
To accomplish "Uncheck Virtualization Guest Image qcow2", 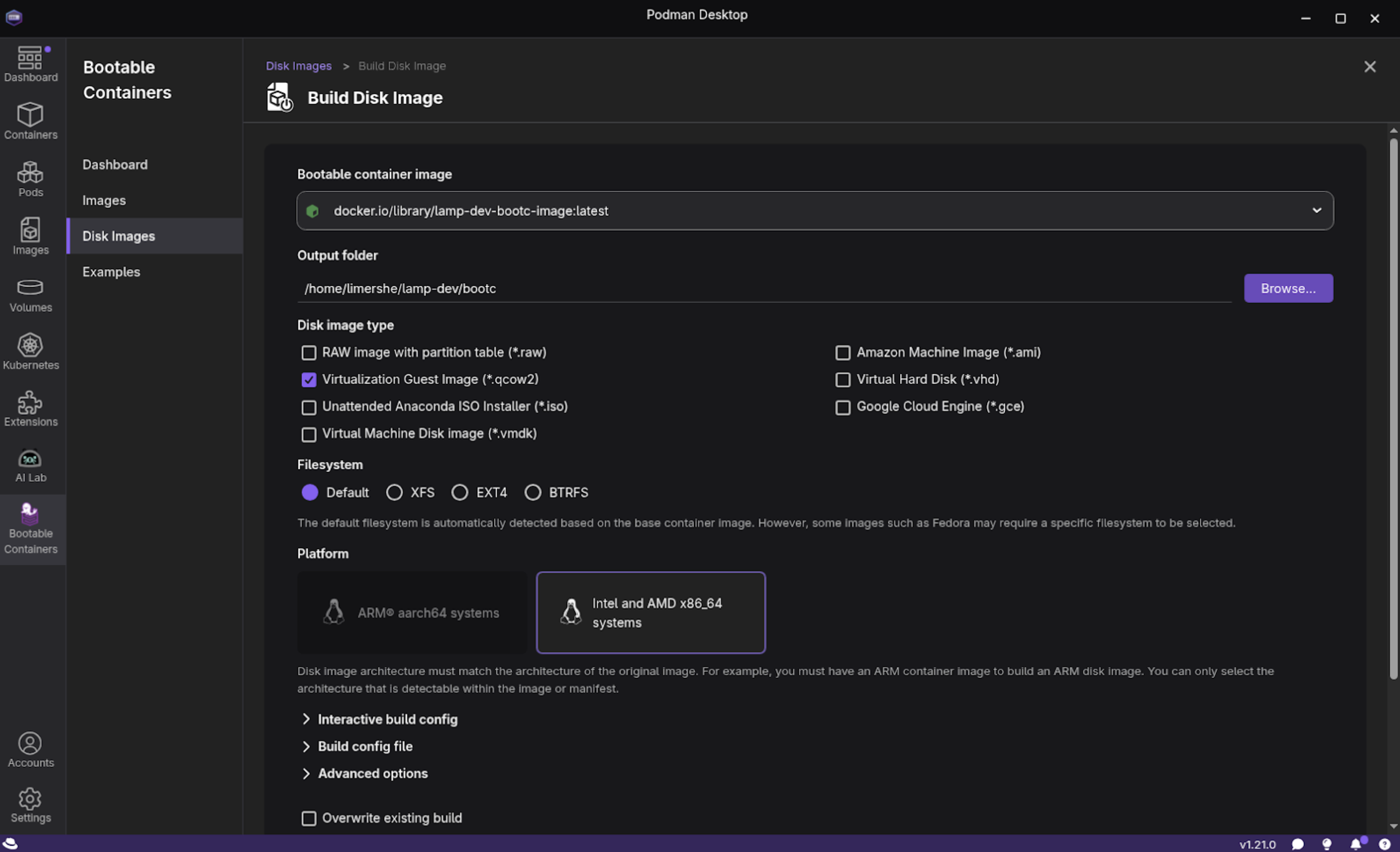I will point(308,380).
